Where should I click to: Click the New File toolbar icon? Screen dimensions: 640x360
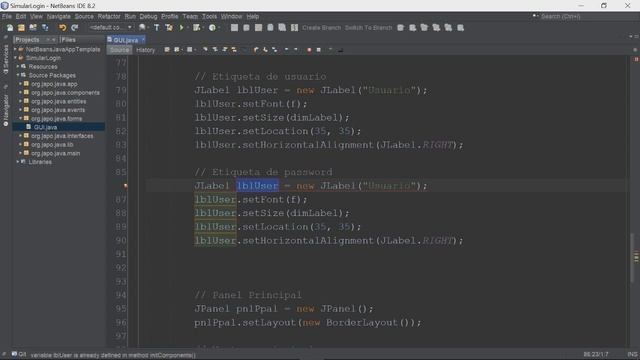point(10,28)
